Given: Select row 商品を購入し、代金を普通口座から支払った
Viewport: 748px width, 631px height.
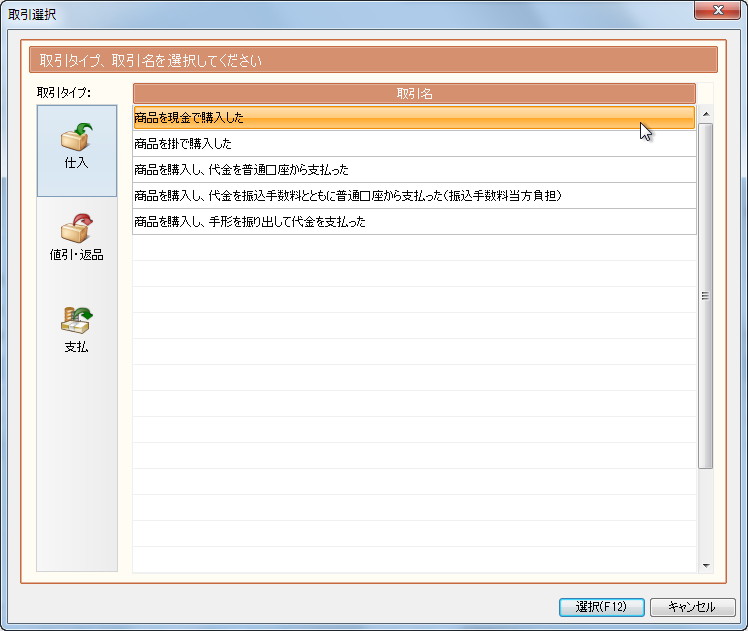Looking at the screenshot, I should 414,170.
